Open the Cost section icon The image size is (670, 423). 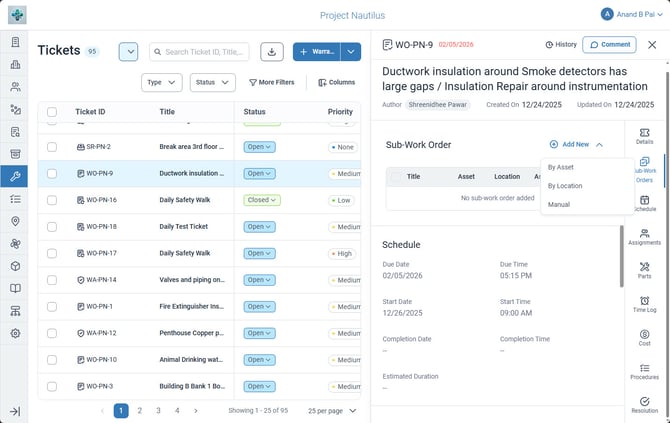[644, 338]
